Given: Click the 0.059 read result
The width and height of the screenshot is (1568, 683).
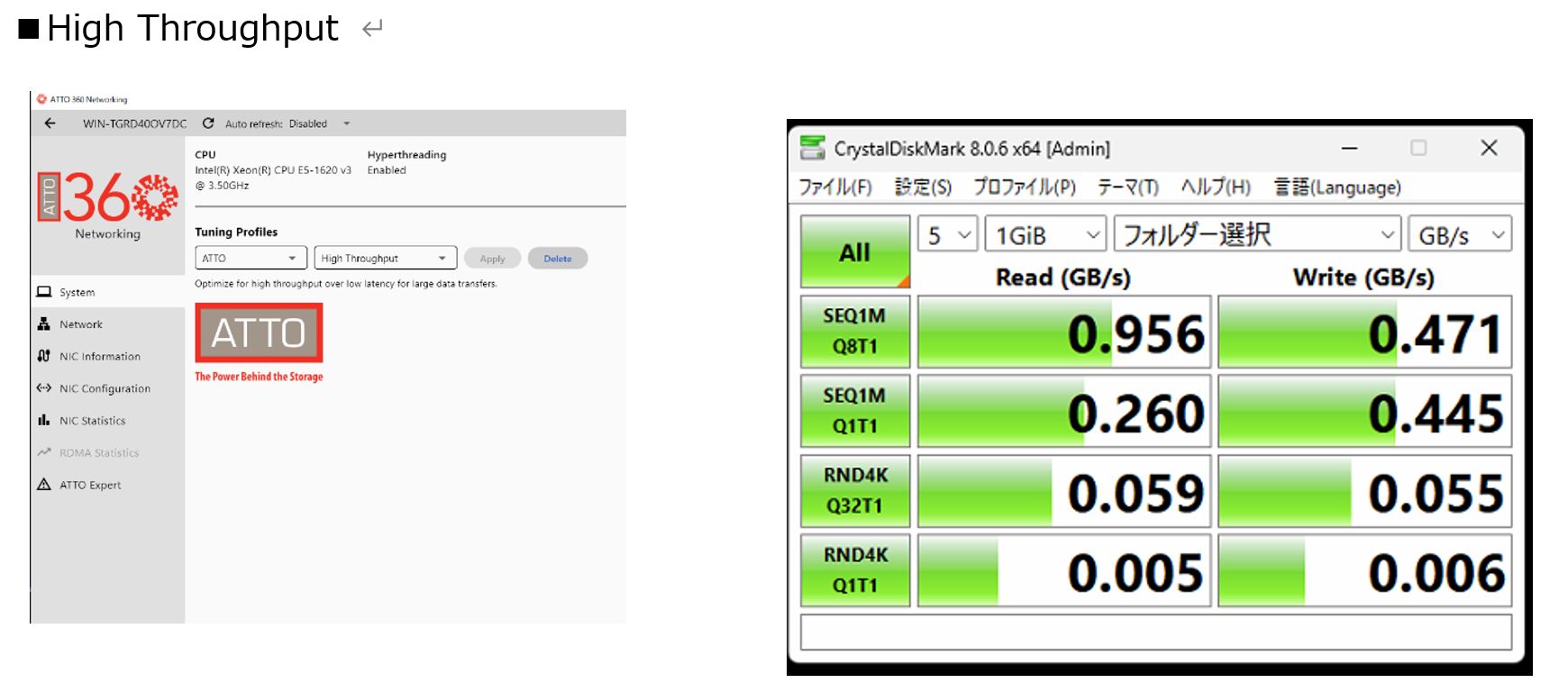Looking at the screenshot, I should (x=1064, y=491).
